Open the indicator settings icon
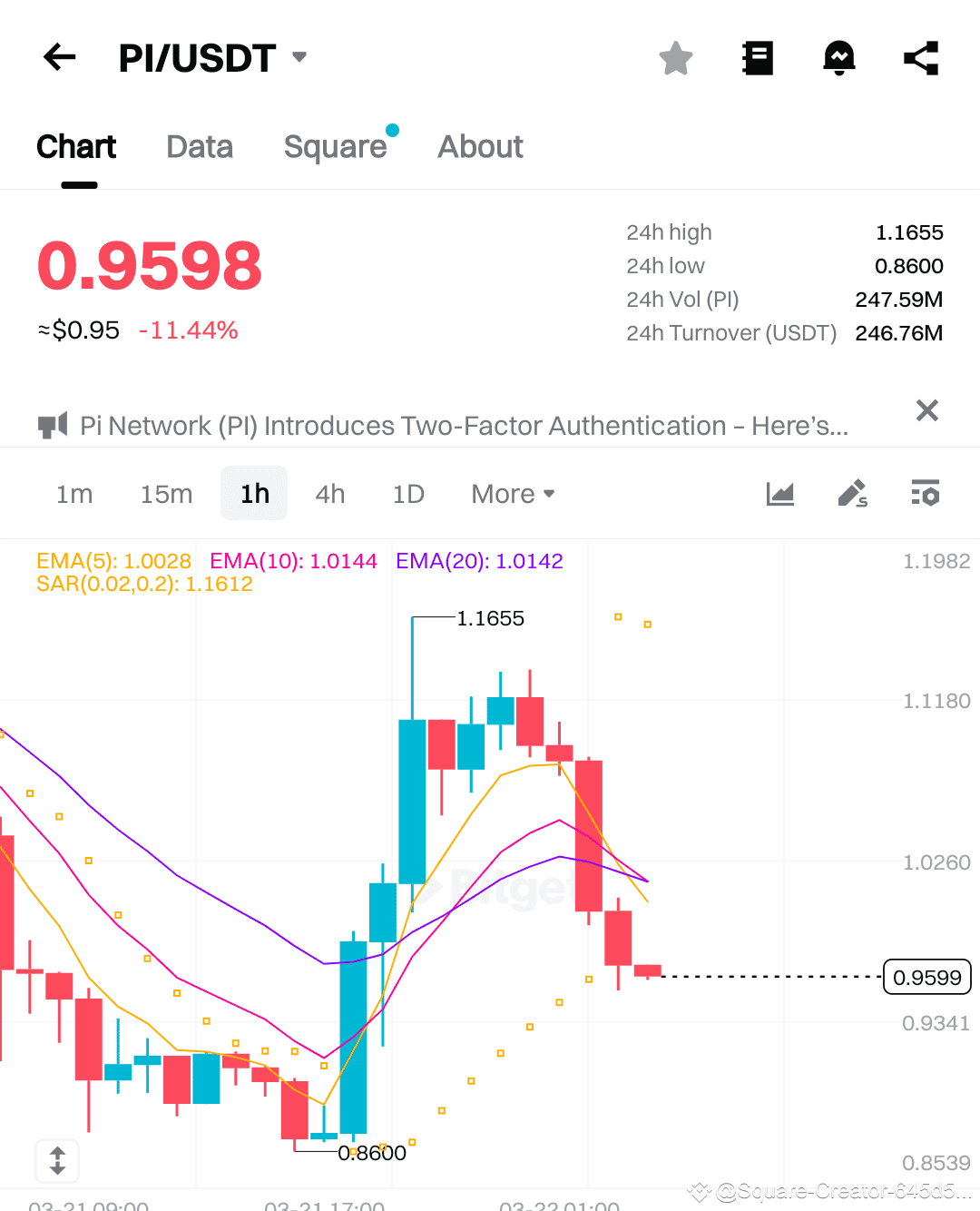 (925, 493)
